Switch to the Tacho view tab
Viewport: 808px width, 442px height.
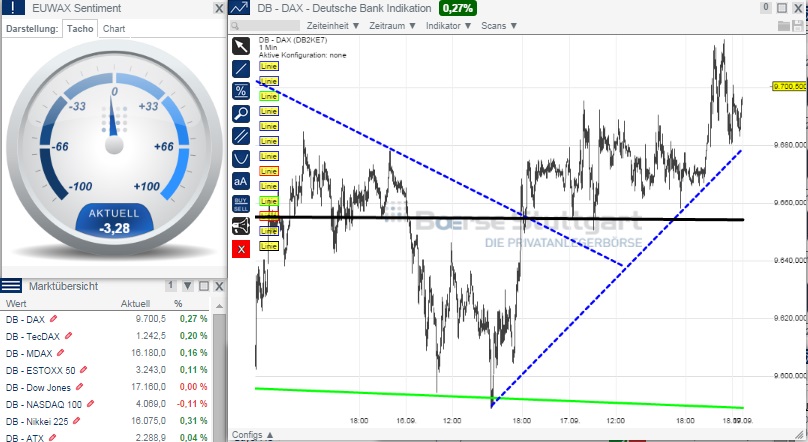click(x=80, y=29)
